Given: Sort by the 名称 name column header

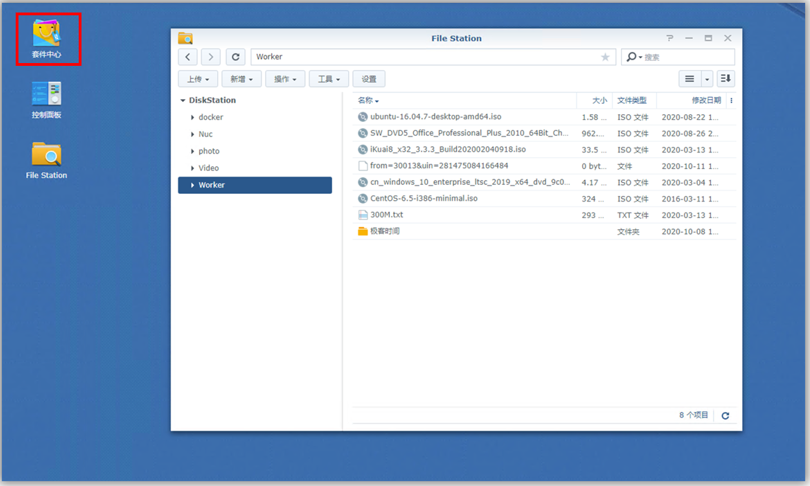Looking at the screenshot, I should pos(464,101).
